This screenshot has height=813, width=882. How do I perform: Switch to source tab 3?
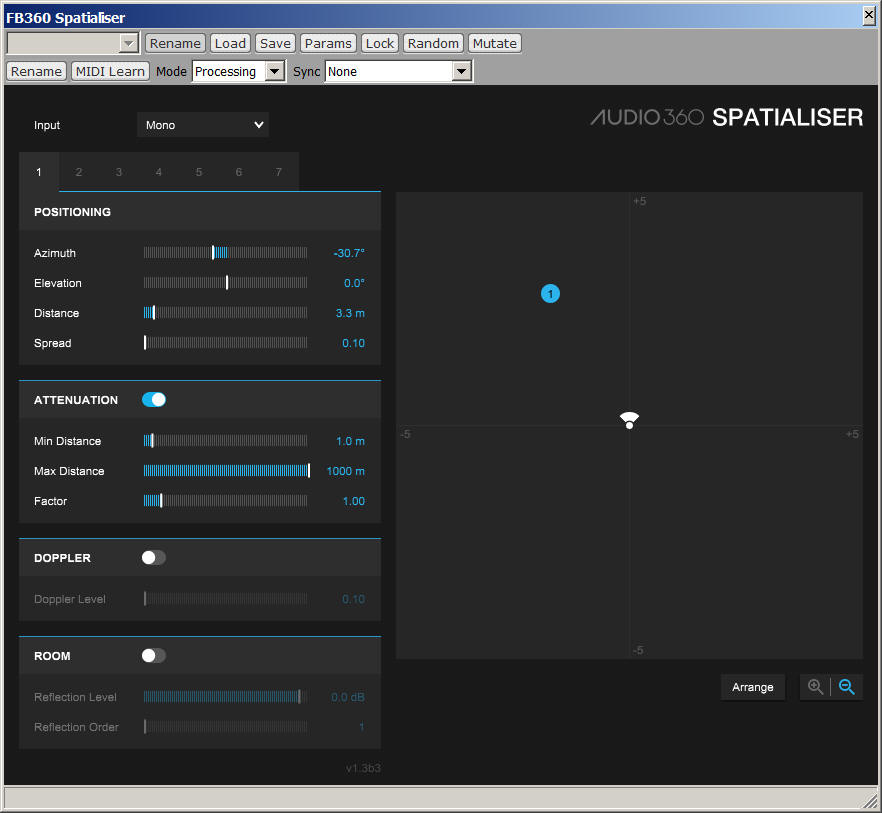click(119, 172)
